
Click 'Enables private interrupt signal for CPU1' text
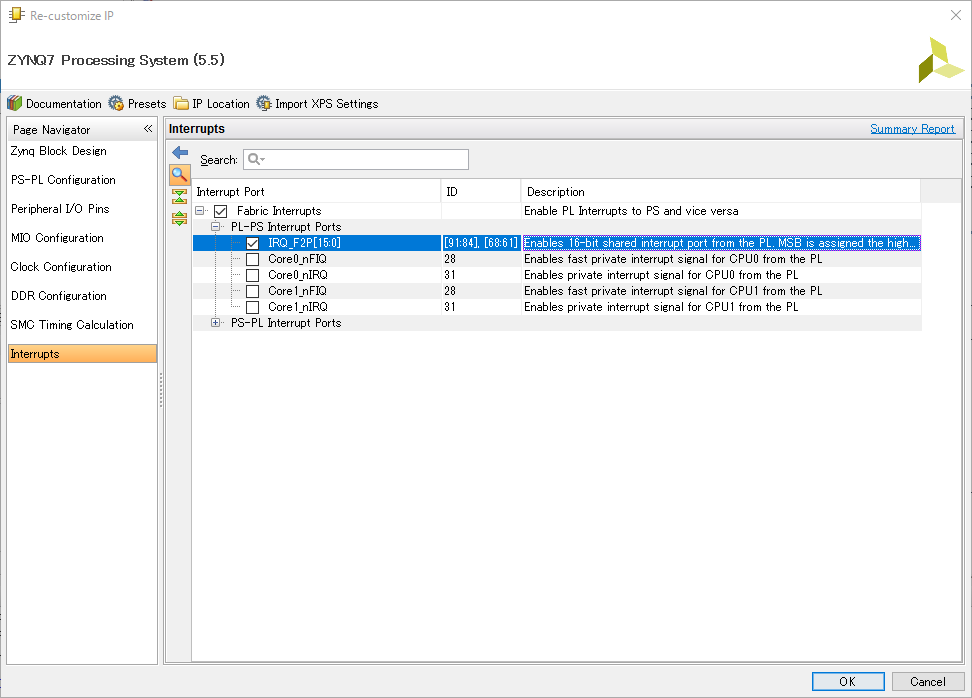[x=661, y=307]
